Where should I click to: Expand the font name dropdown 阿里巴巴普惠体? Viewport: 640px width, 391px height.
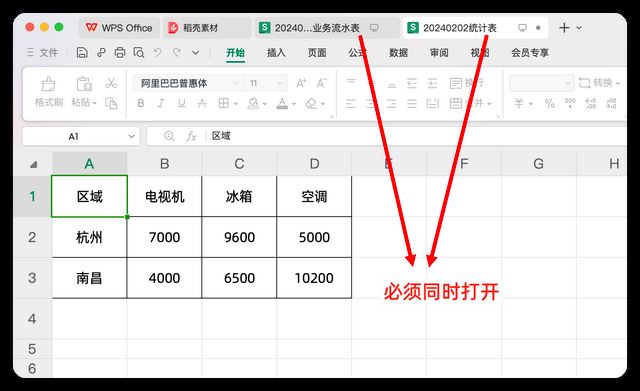[x=236, y=83]
